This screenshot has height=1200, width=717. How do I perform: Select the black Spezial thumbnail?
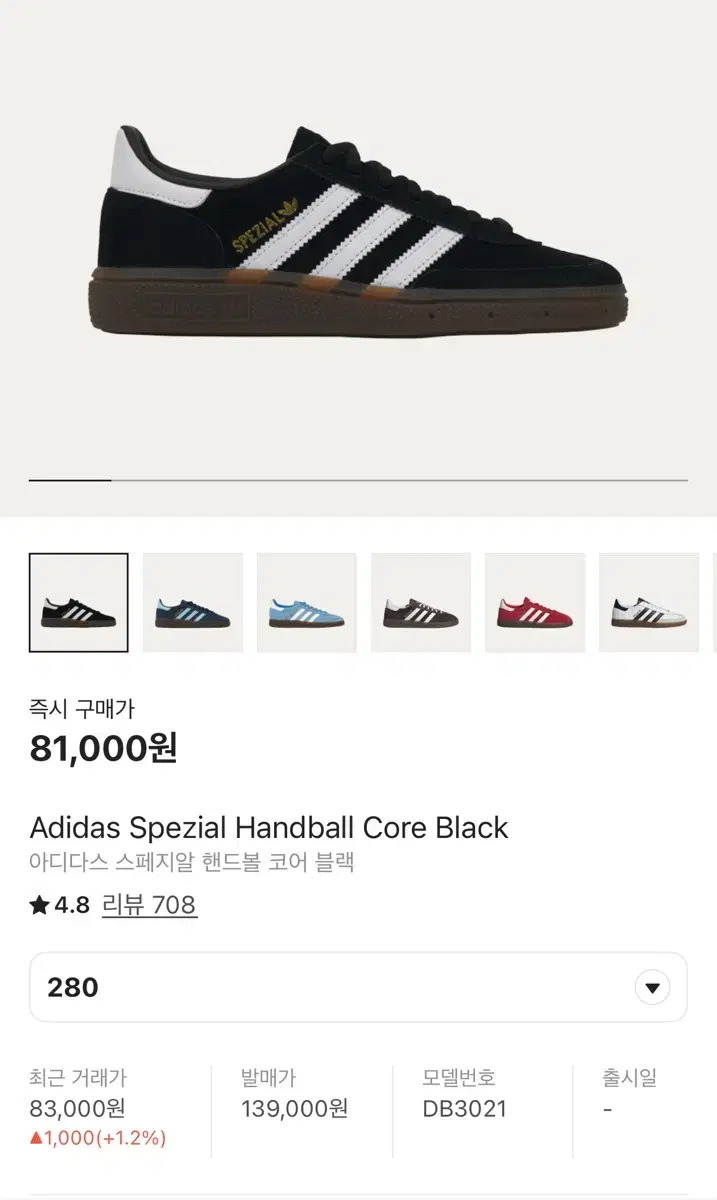[x=79, y=602]
